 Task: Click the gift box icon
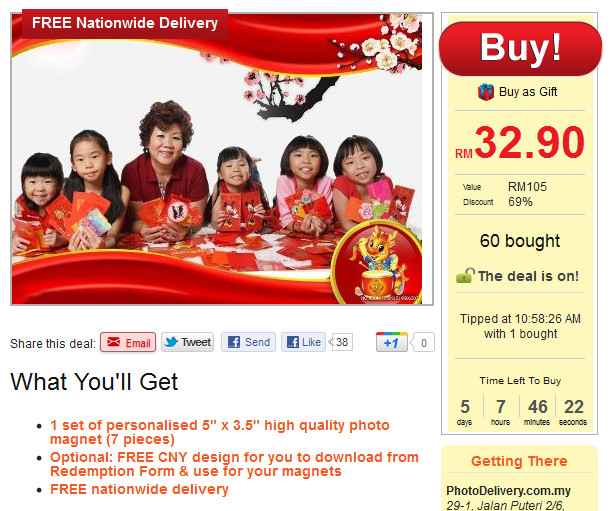486,92
